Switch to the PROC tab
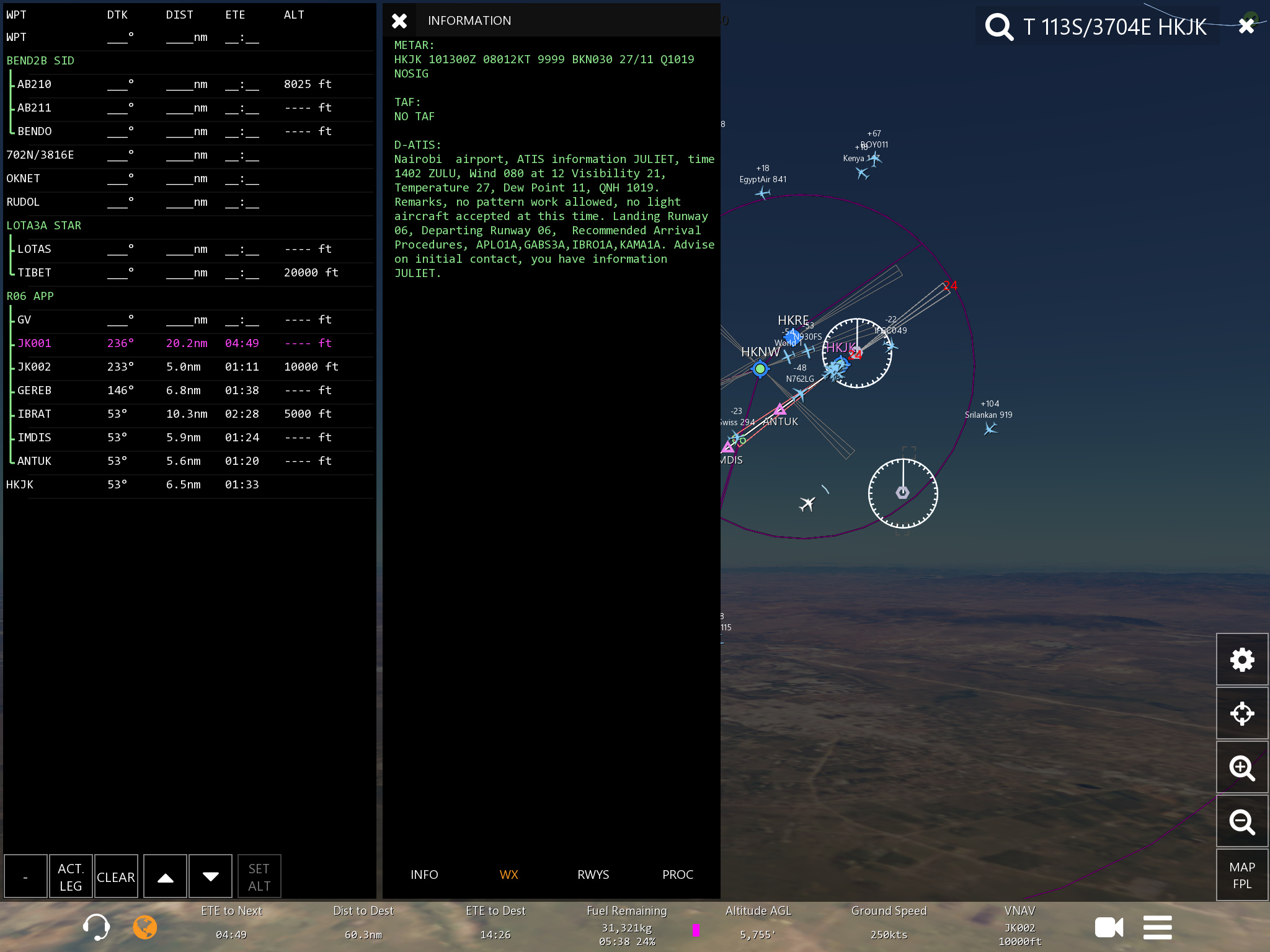Viewport: 1270px width, 952px height. click(677, 875)
